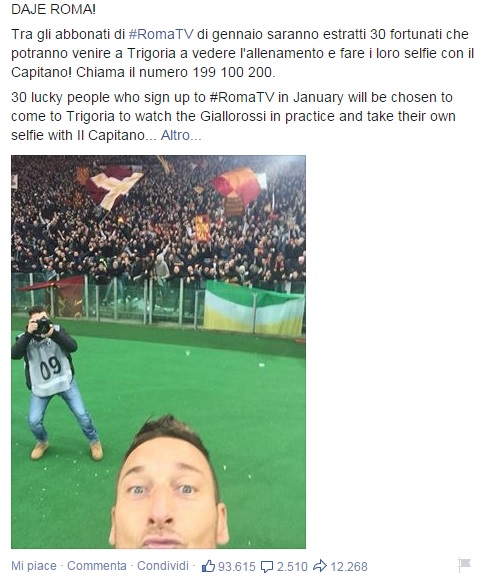The height and width of the screenshot is (576, 491).
Task: Click the DAJE ROMA! heading text
Action: (x=54, y=9)
